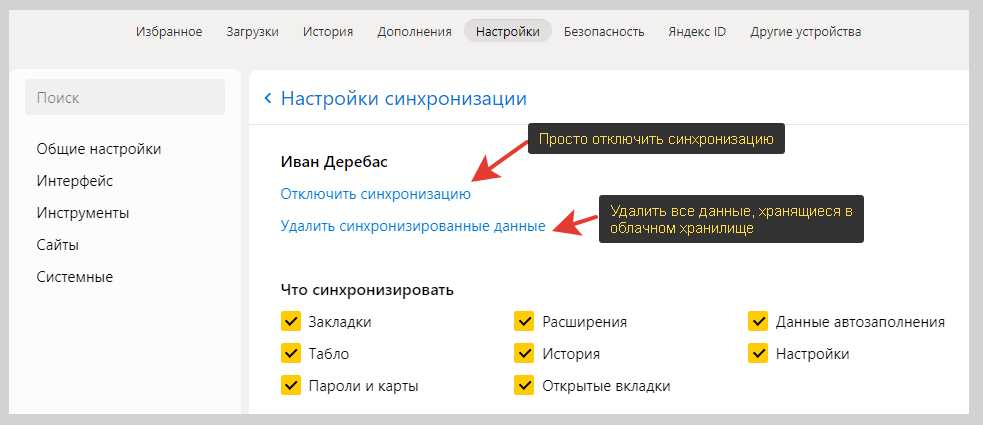Toggle the Табло sync checkbox
983x425 pixels.
click(291, 353)
